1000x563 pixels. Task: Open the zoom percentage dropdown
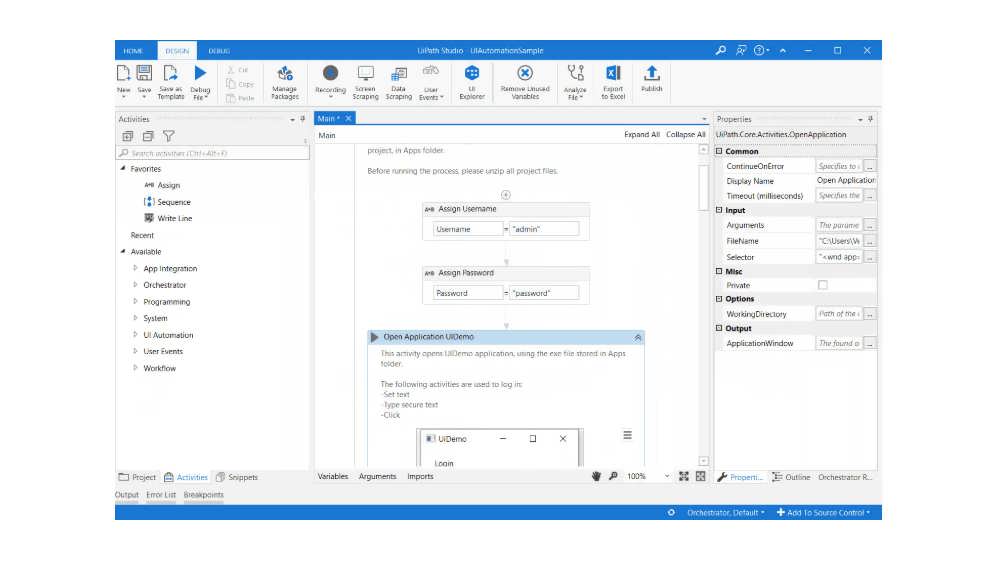[x=667, y=476]
